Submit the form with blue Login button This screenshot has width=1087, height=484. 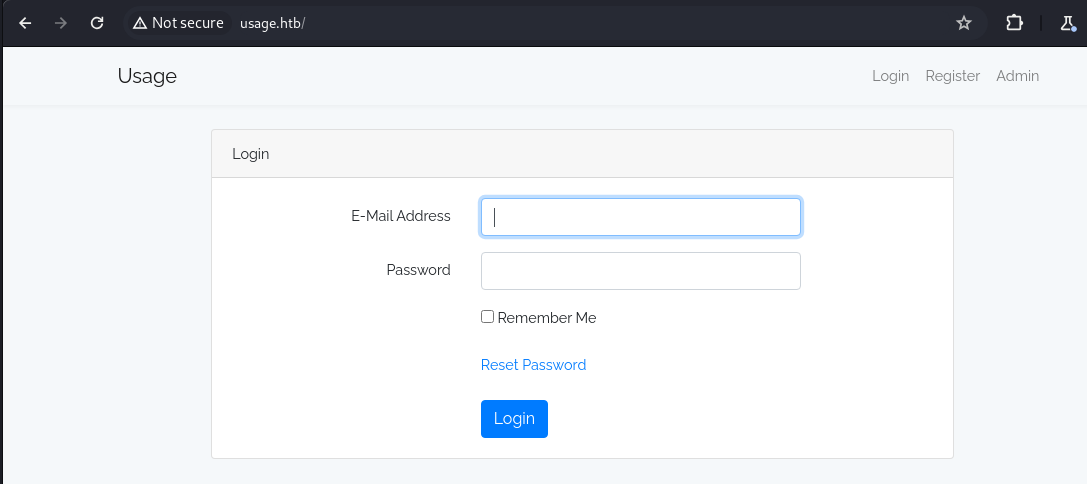click(514, 419)
